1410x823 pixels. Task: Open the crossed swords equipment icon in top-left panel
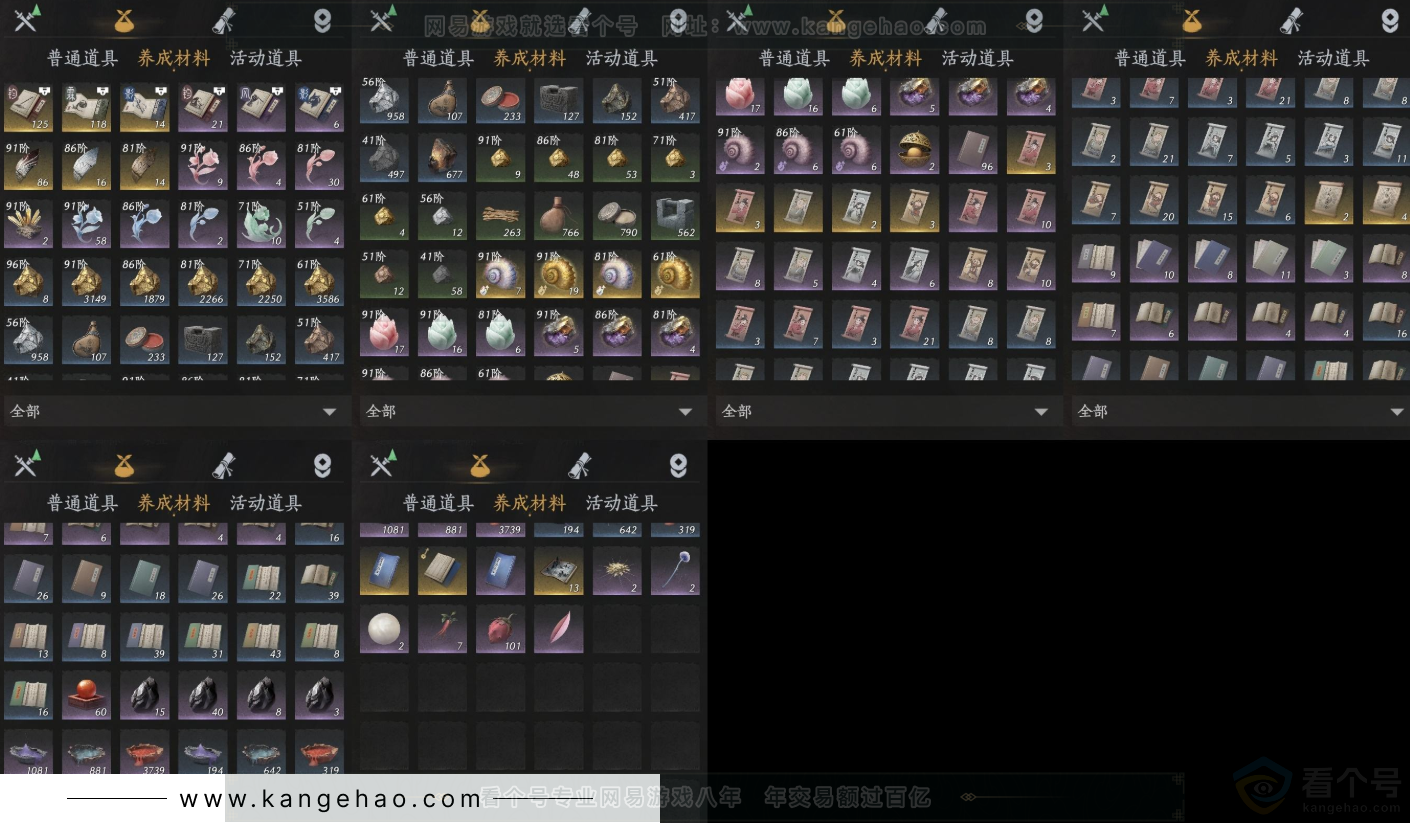pos(26,19)
